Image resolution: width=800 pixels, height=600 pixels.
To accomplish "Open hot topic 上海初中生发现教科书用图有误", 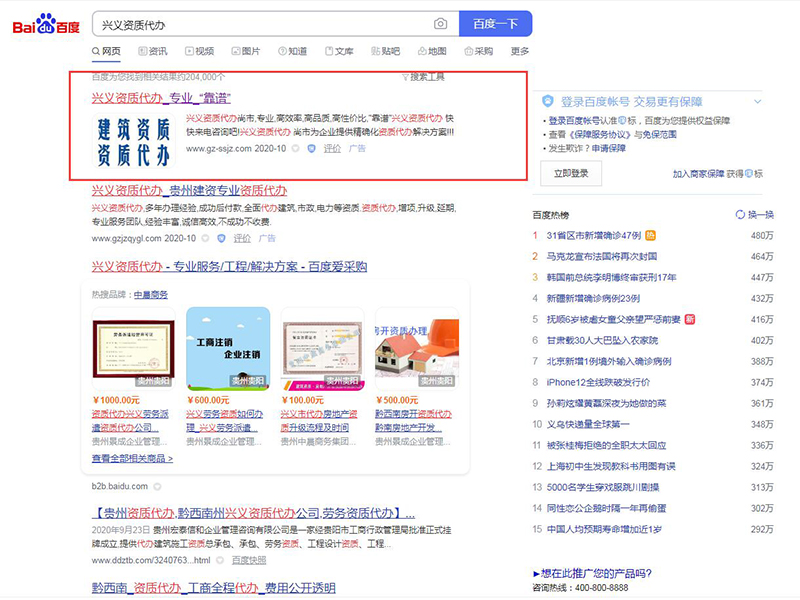I will pos(611,466).
